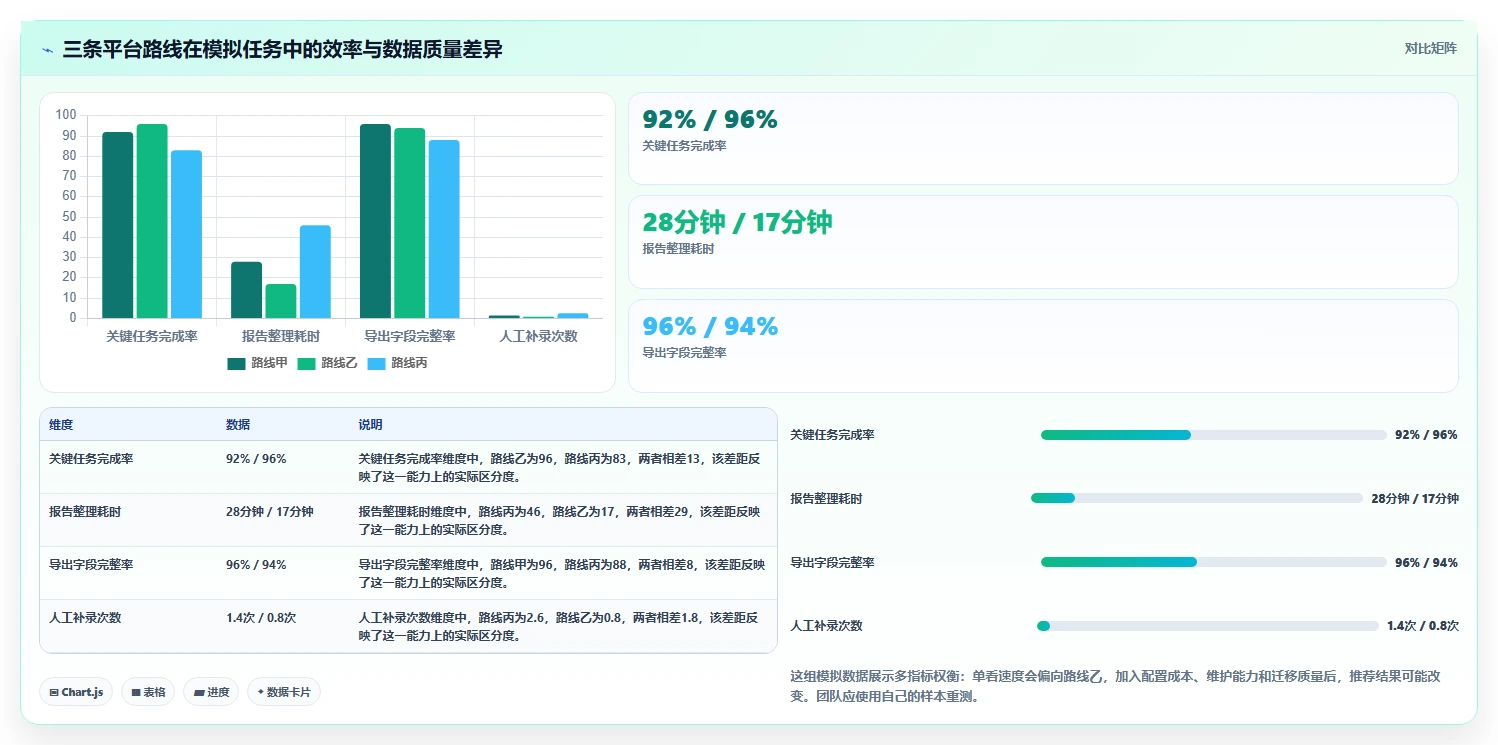Image resolution: width=1498 pixels, height=745 pixels.
Task: Click the page title 三条平台路线在模拟任务中的效率与数据质量差异
Action: pyautogui.click(x=282, y=50)
